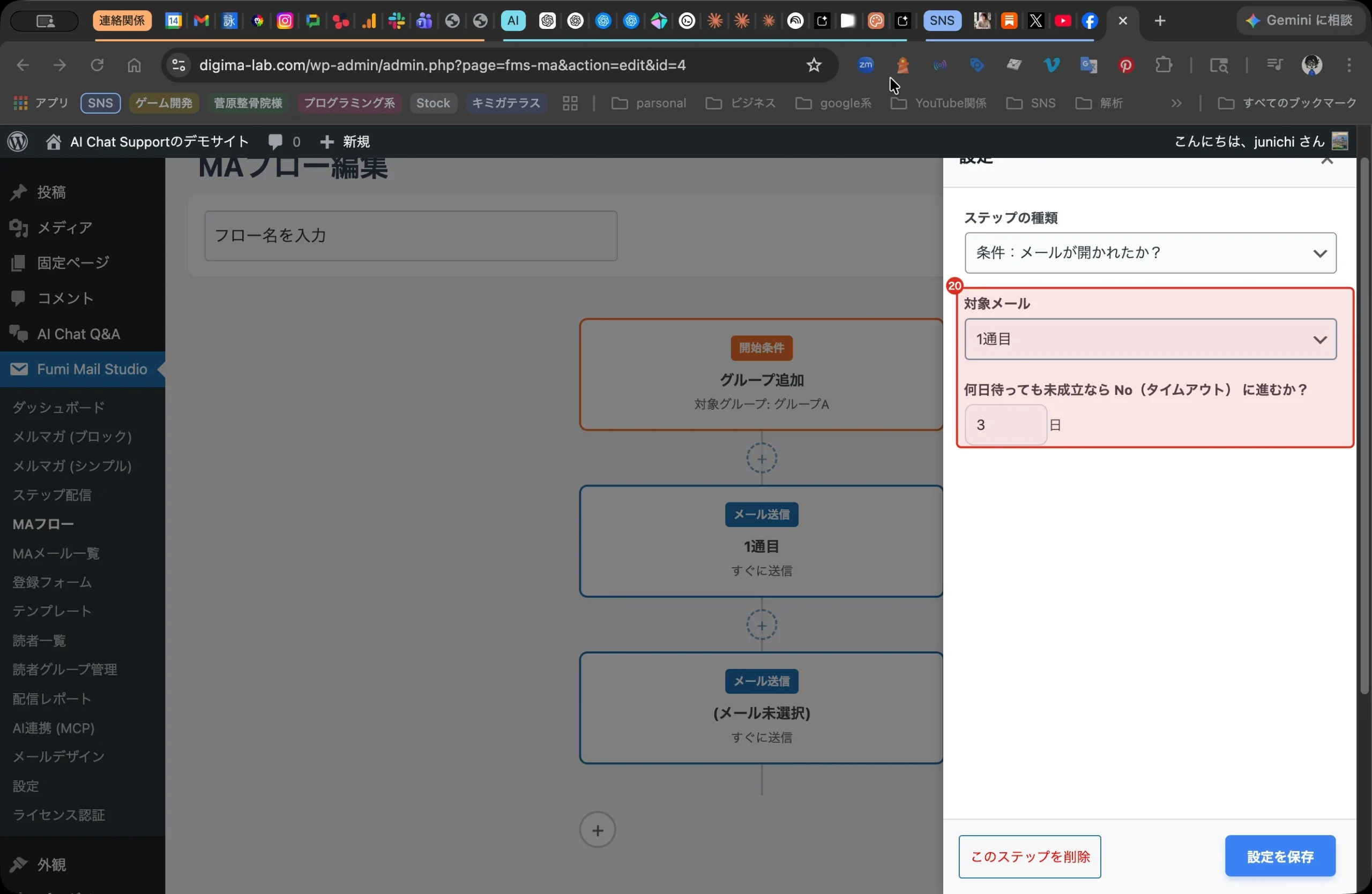Click the フロー名を入力 text field
This screenshot has height=894, width=1372.
411,236
